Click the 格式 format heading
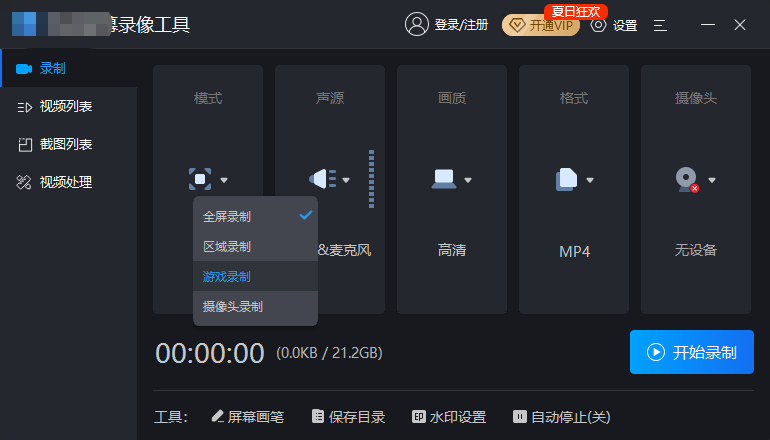This screenshot has height=440, width=770. pos(574,98)
